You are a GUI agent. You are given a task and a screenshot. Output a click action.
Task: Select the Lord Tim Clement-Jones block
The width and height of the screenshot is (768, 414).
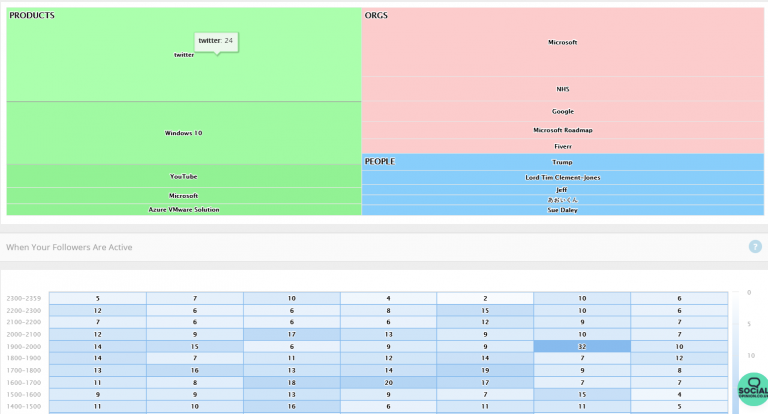[x=563, y=177]
